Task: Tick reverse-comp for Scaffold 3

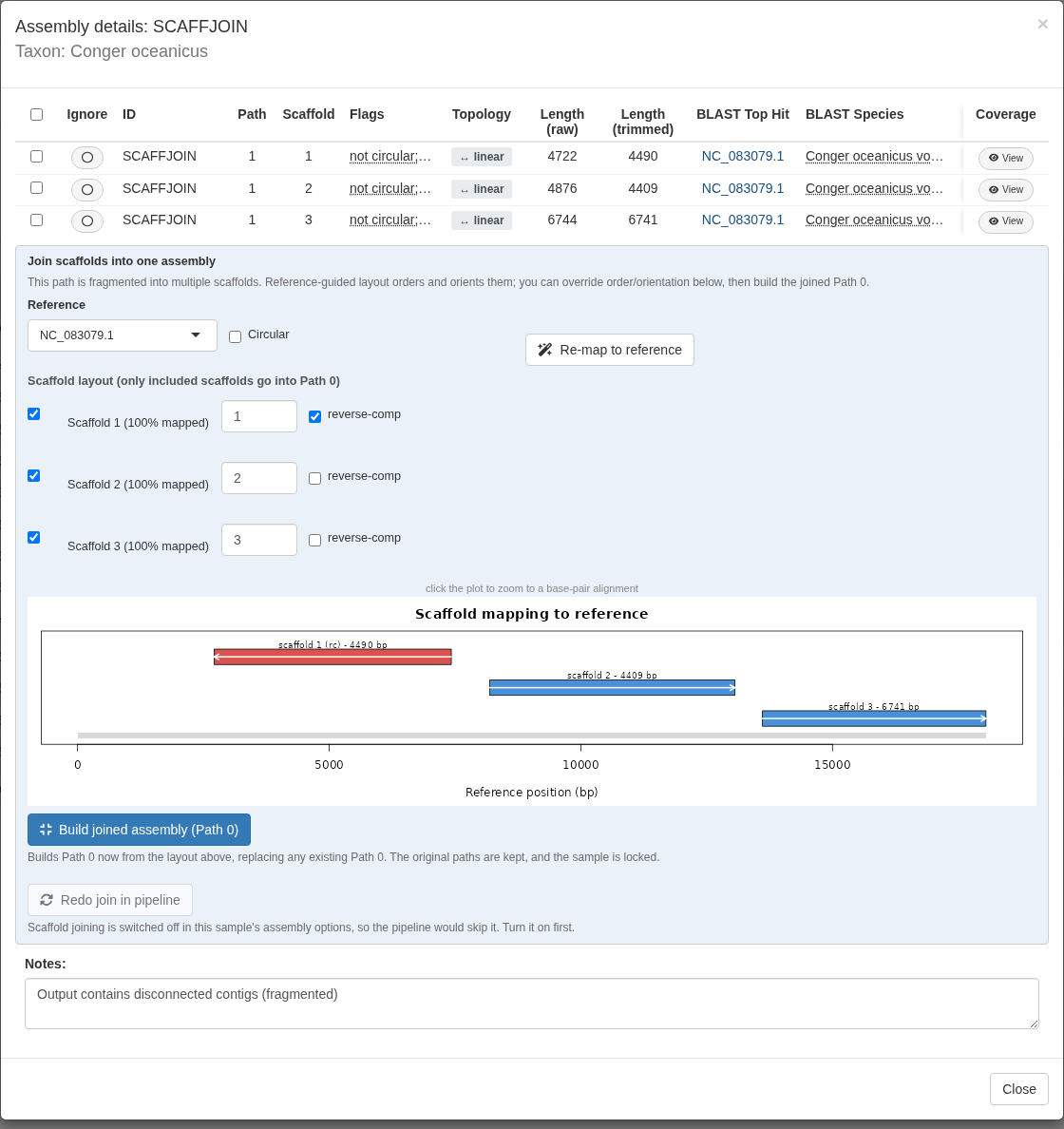Action: click(x=314, y=540)
